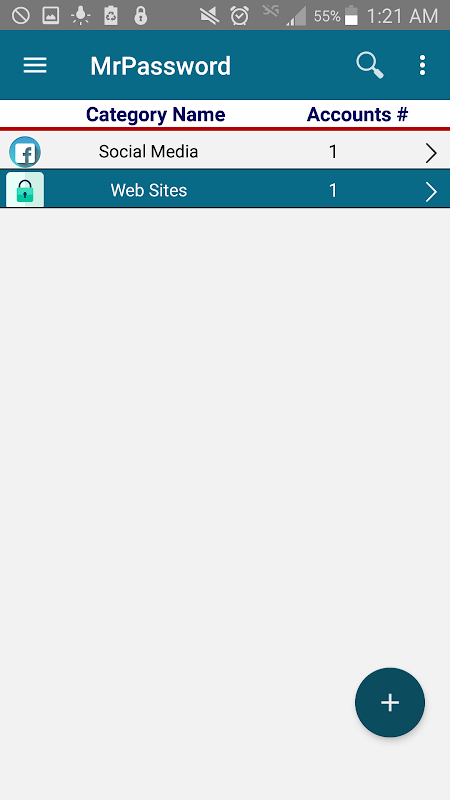Screen dimensions: 450x800
Task: Tap the alarm clock status icon
Action: point(239,16)
